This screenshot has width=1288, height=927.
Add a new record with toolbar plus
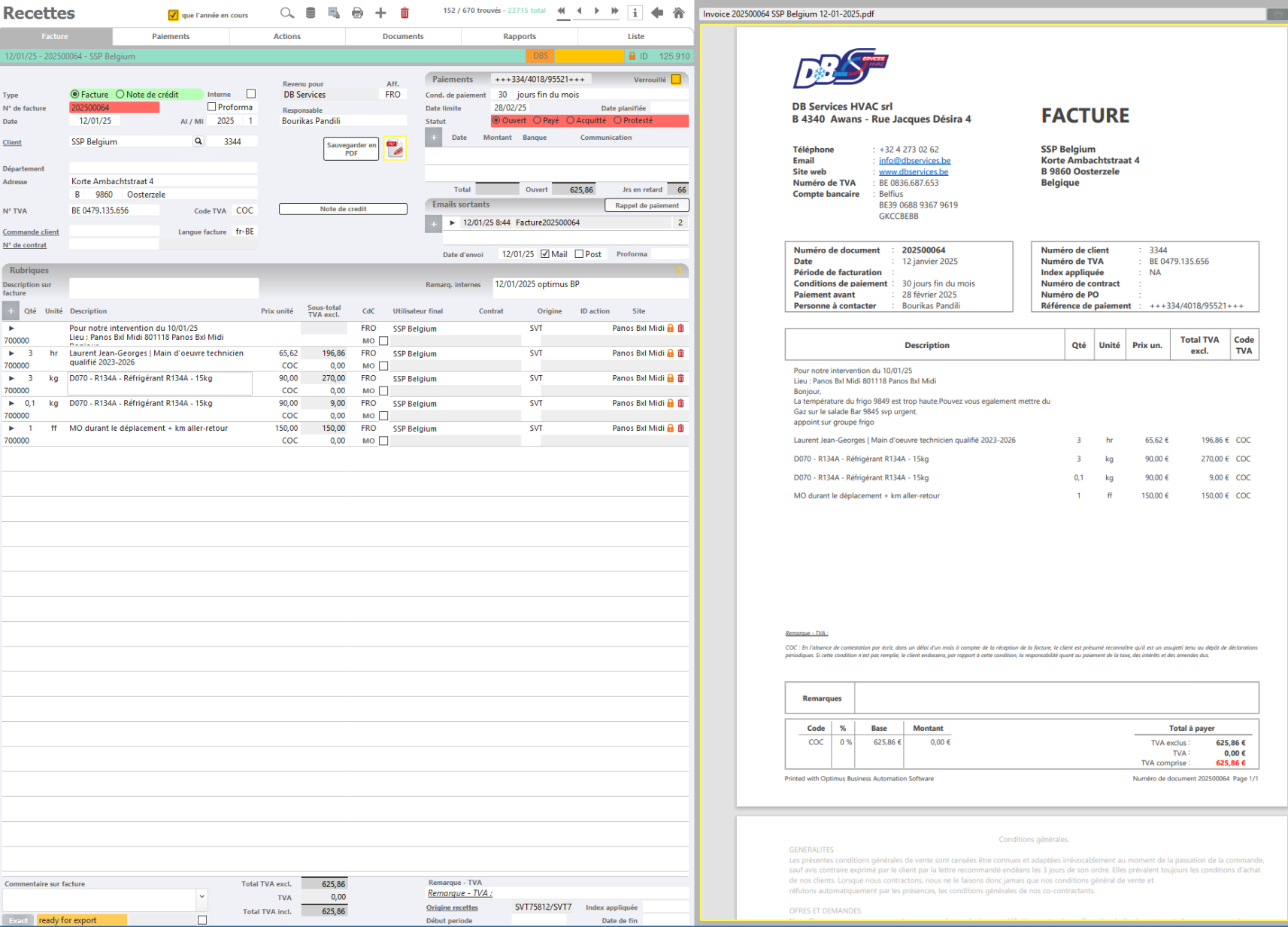click(380, 13)
